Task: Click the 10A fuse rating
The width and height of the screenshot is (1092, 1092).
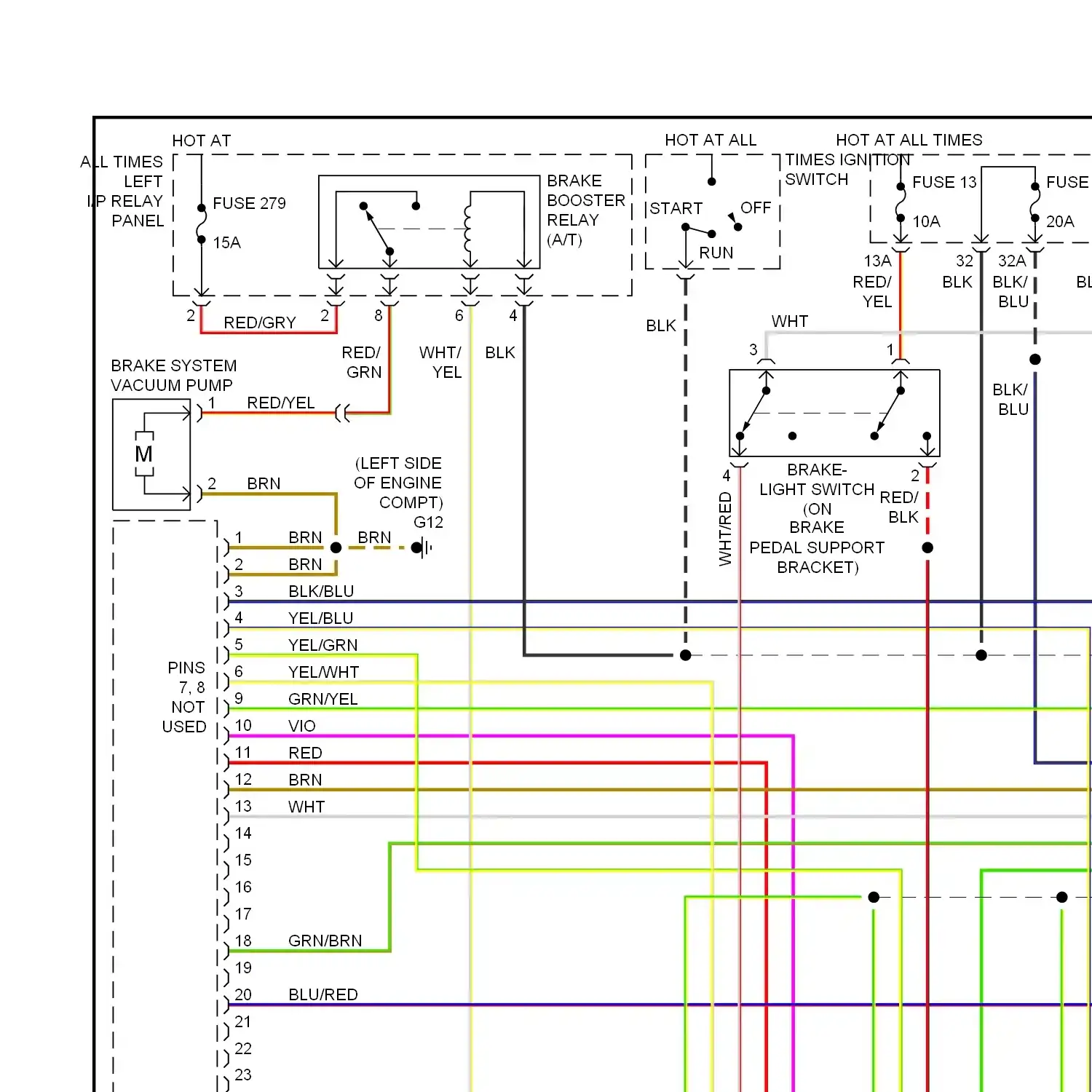Action: (x=926, y=221)
